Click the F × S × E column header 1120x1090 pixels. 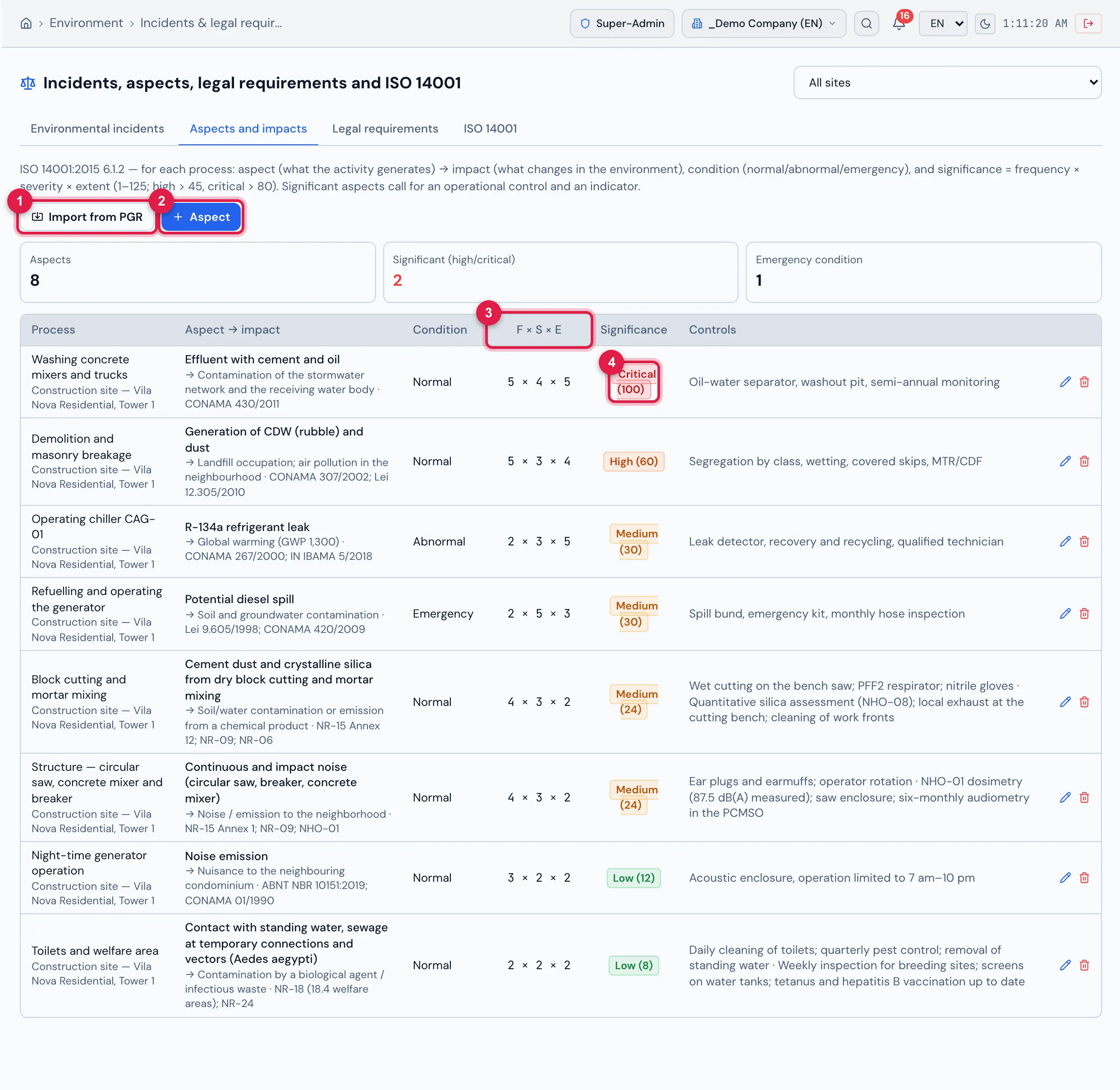(538, 330)
